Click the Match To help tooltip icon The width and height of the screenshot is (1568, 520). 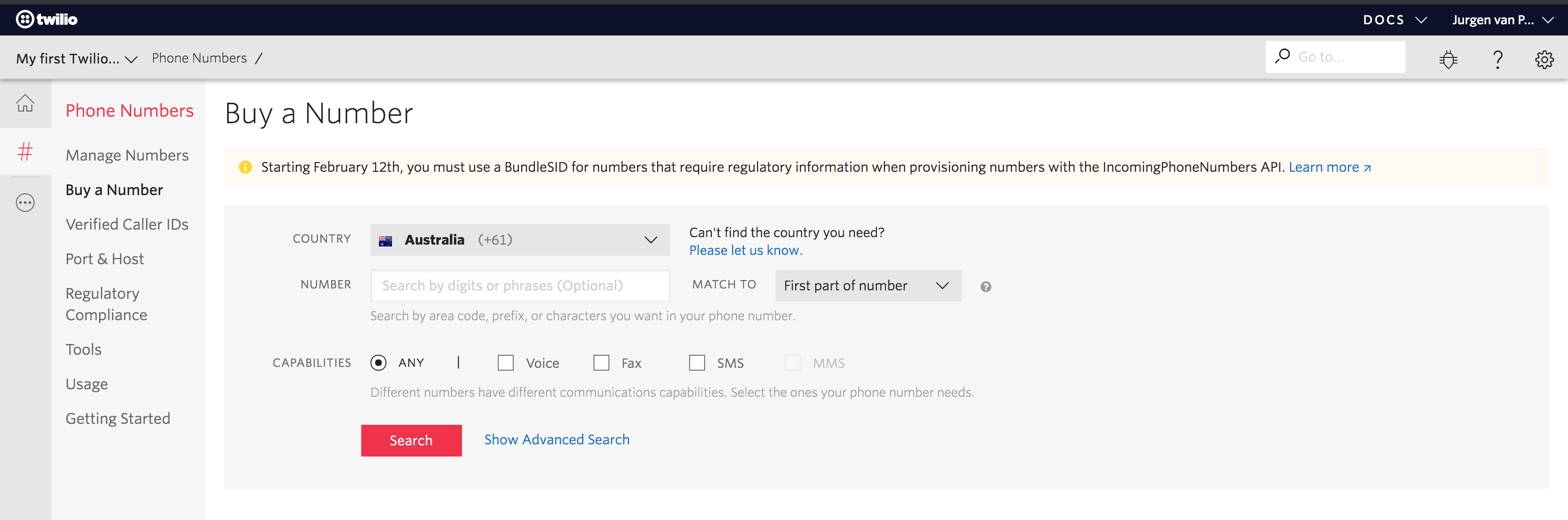pos(986,287)
